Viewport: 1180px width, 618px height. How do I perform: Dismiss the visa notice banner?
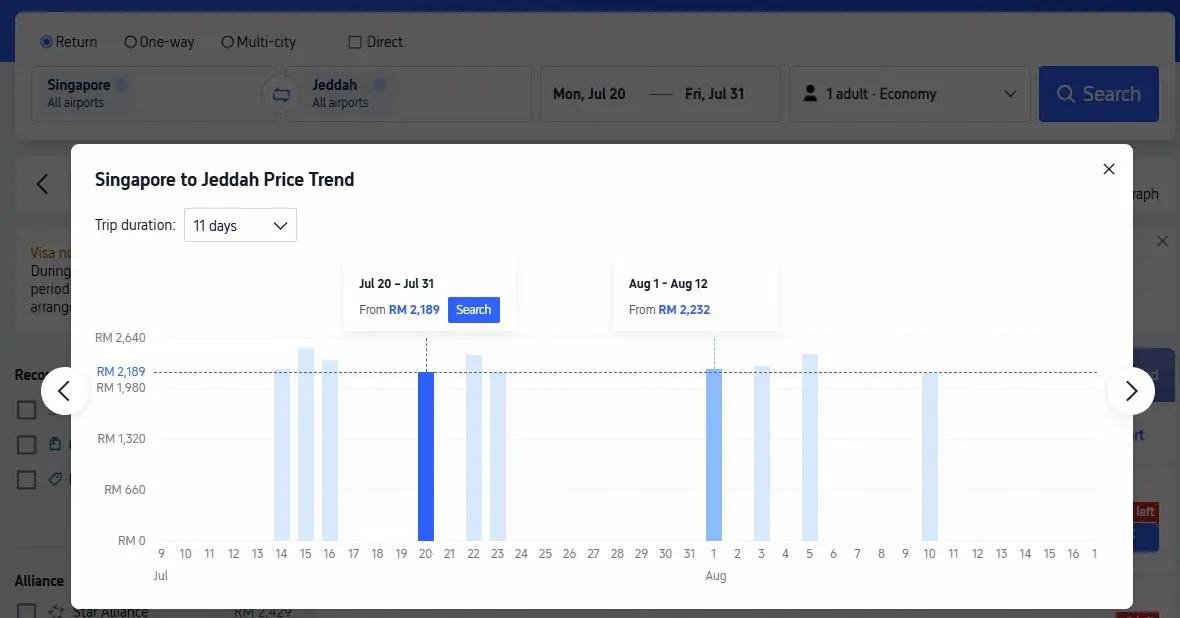(x=1162, y=242)
